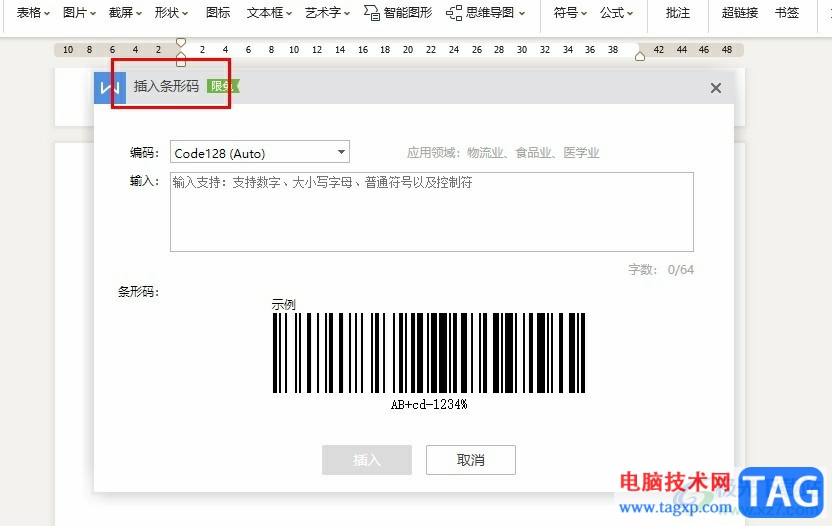Insert a 智能图形 smart graphic

point(398,13)
